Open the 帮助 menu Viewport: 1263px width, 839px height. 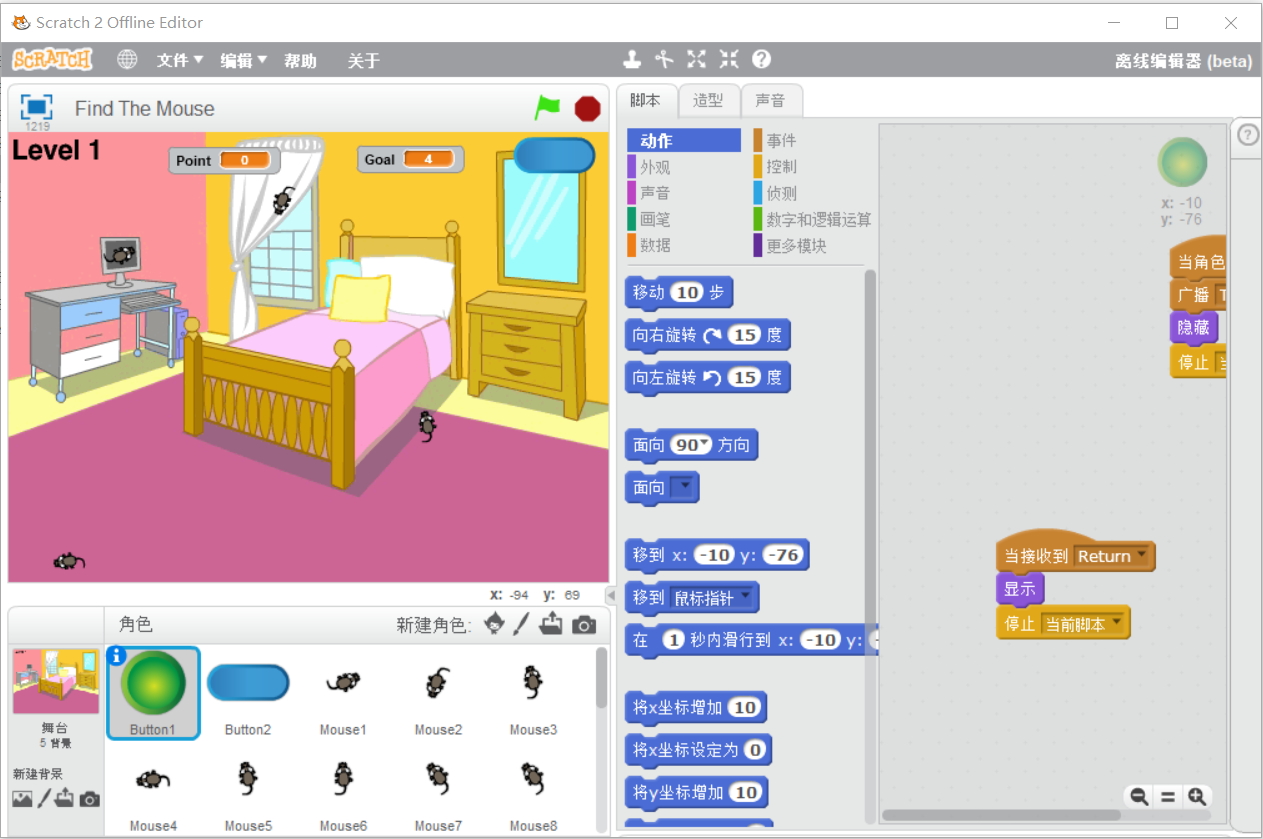point(300,61)
